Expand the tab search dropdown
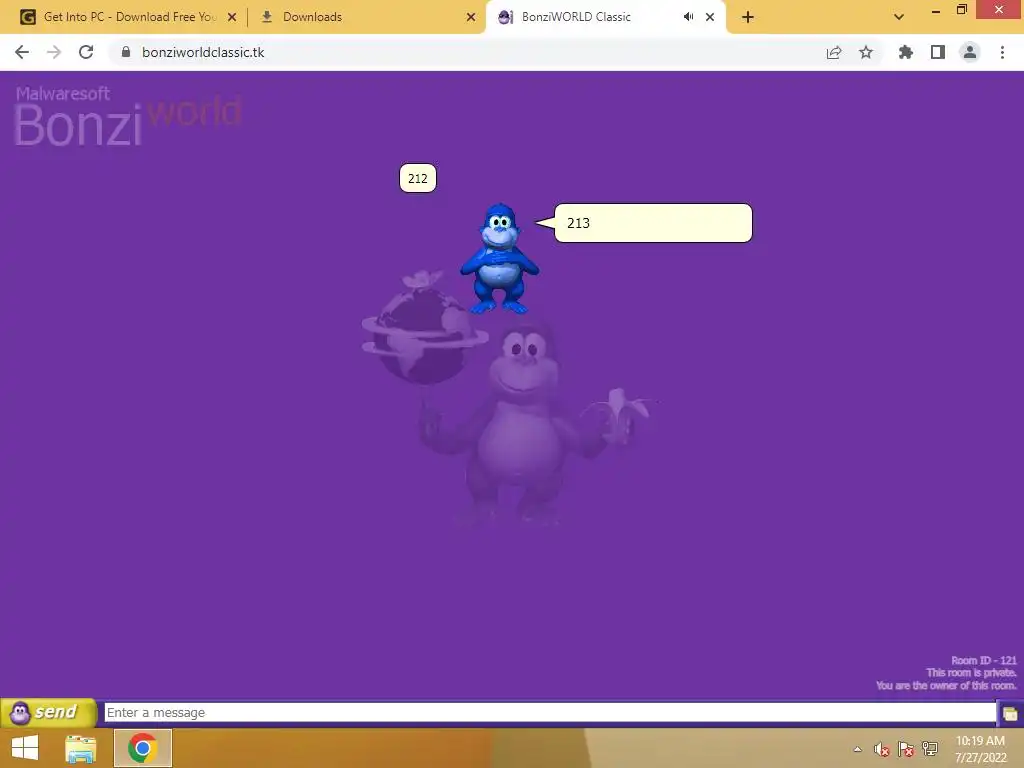The height and width of the screenshot is (768, 1024). (x=899, y=17)
